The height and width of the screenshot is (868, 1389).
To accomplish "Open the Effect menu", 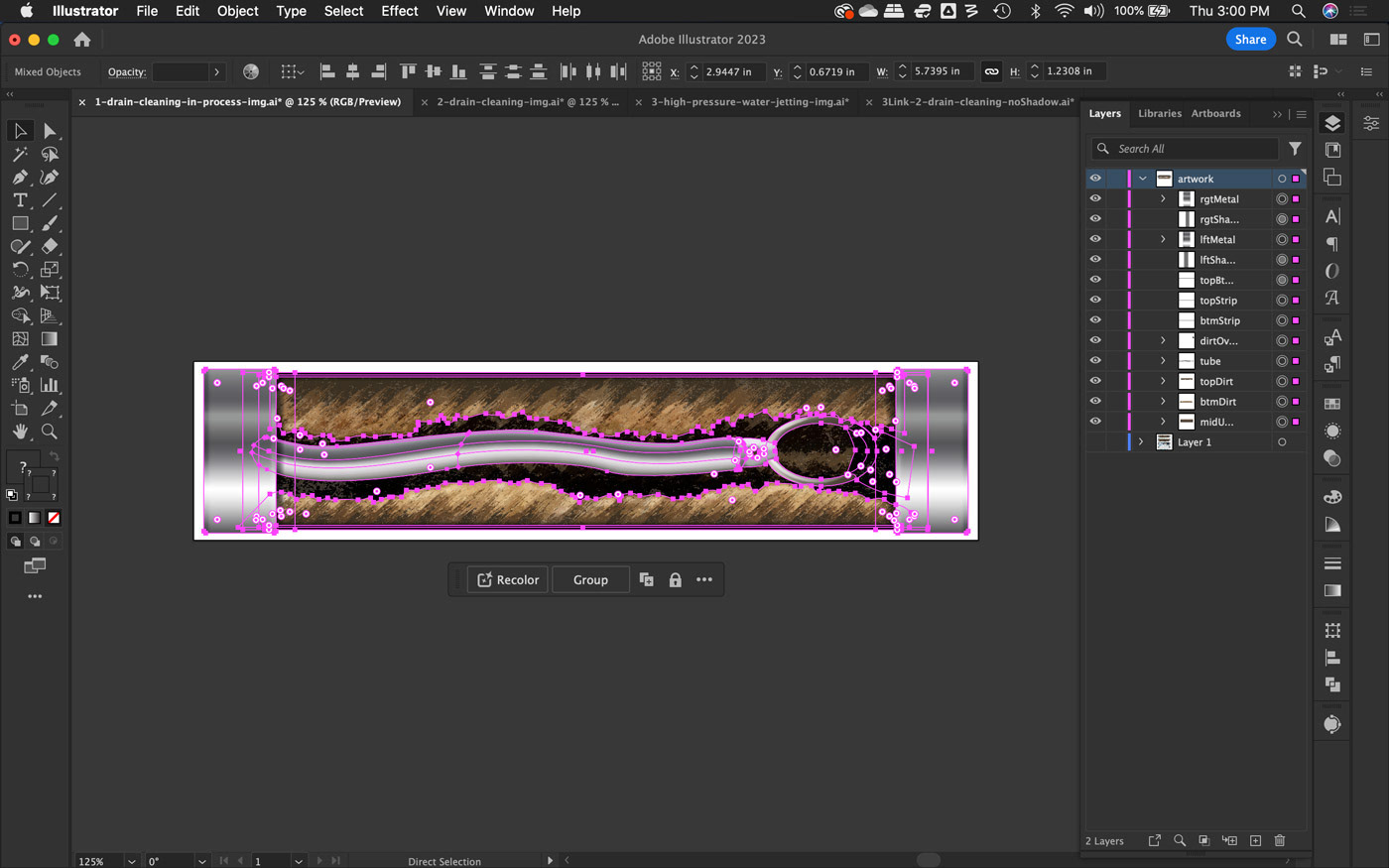I will [x=400, y=11].
